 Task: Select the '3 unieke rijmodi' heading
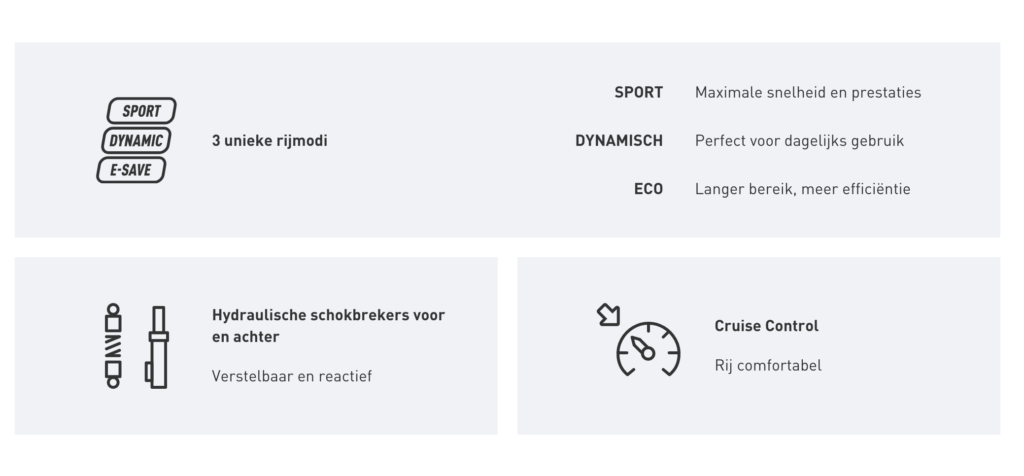(270, 140)
